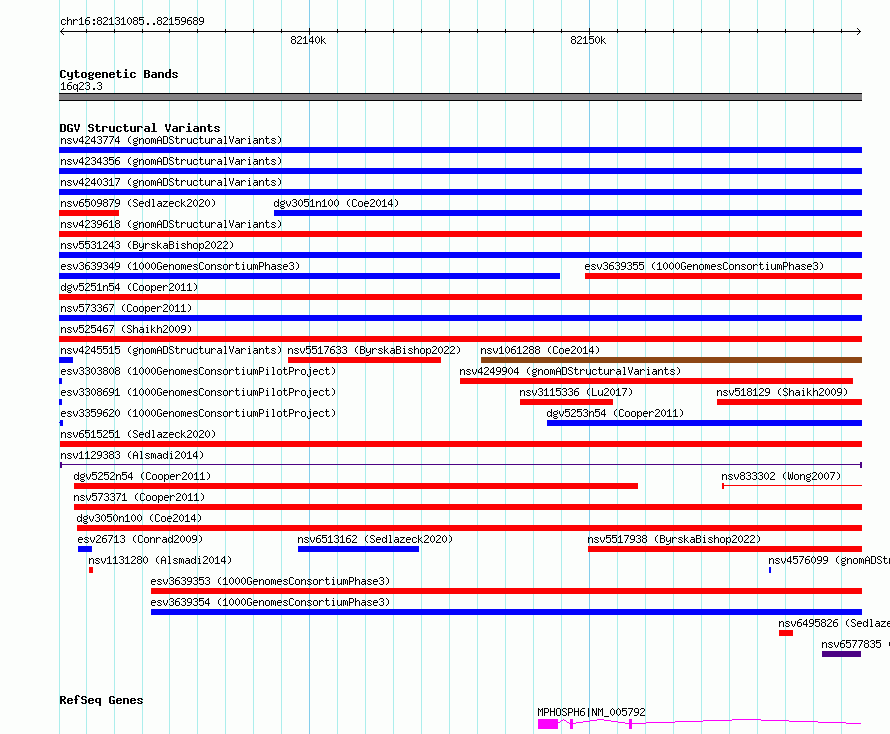The width and height of the screenshot is (890, 734).
Task: Click RefSeq Genes track title
Action: tap(101, 700)
